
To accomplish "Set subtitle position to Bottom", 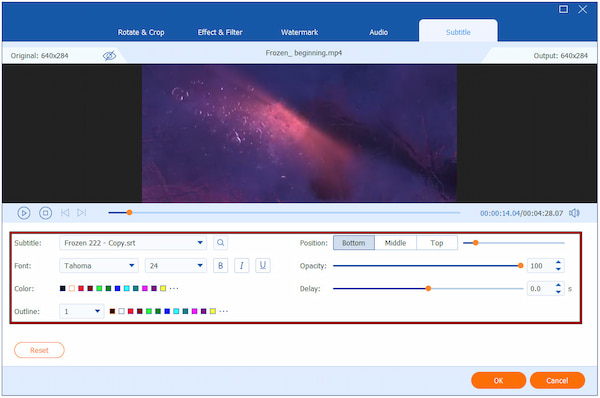I will (x=354, y=243).
